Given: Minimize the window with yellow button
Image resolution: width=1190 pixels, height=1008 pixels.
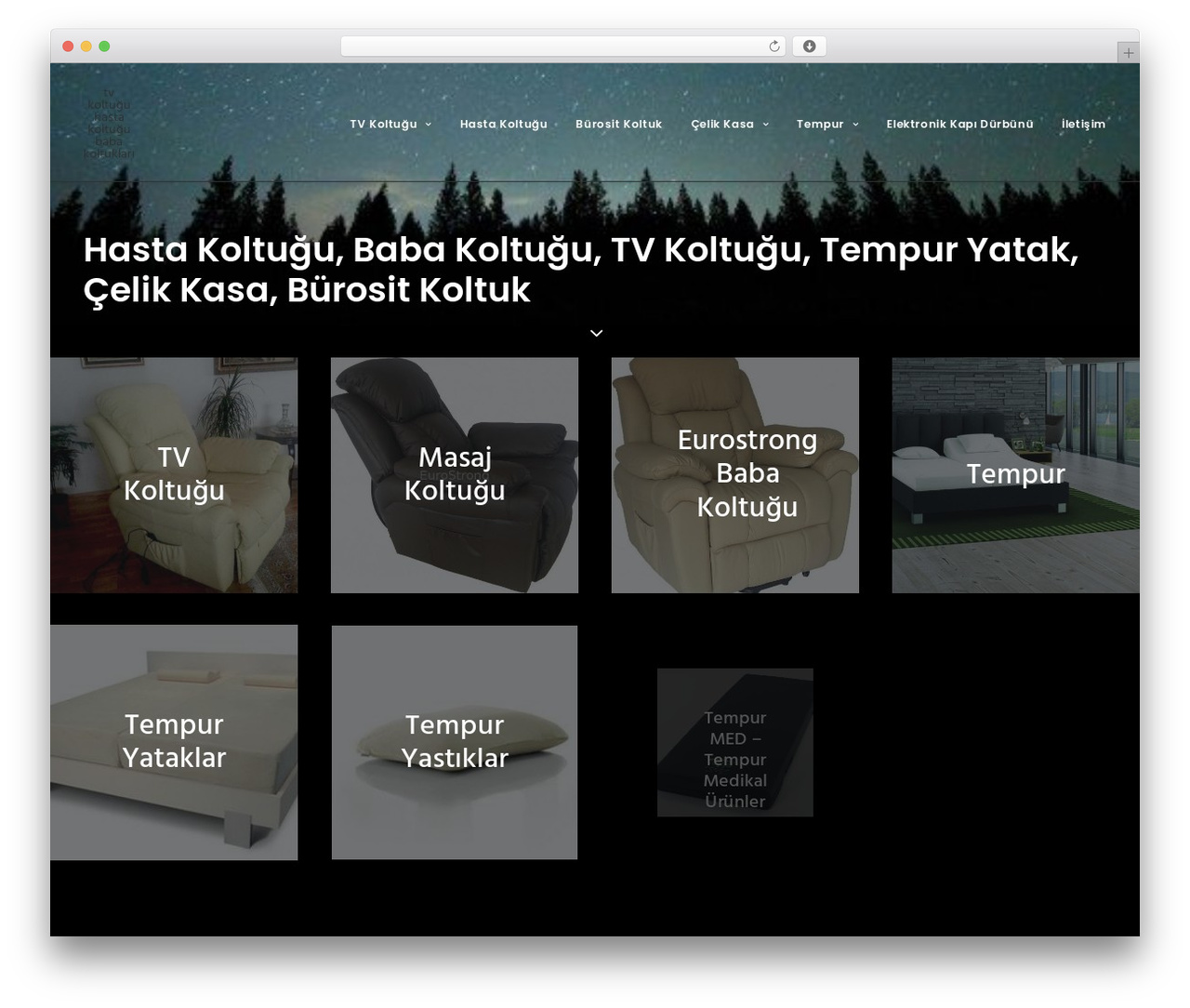Looking at the screenshot, I should click(86, 46).
